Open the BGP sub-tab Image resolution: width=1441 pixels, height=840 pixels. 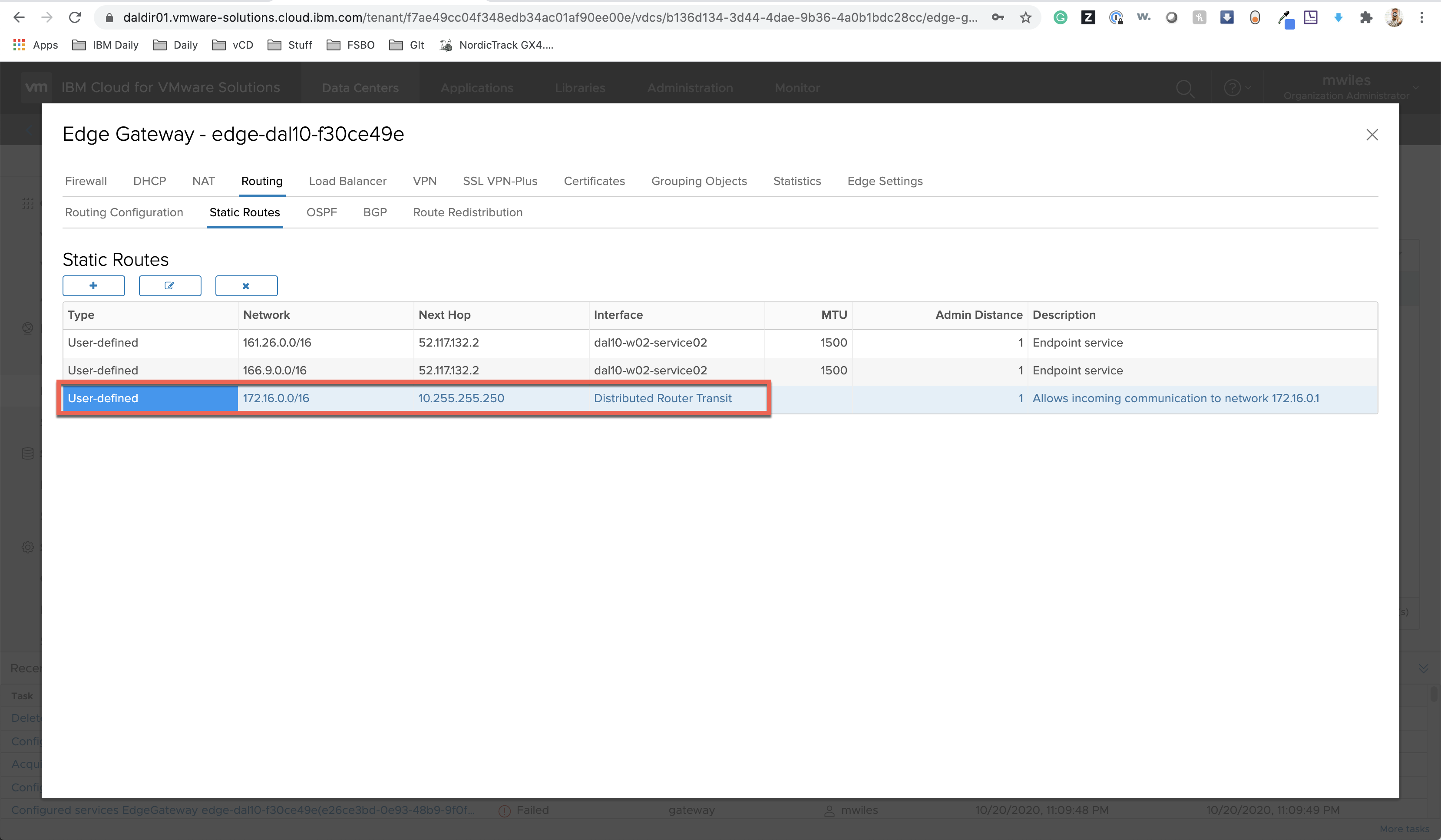coord(374,213)
